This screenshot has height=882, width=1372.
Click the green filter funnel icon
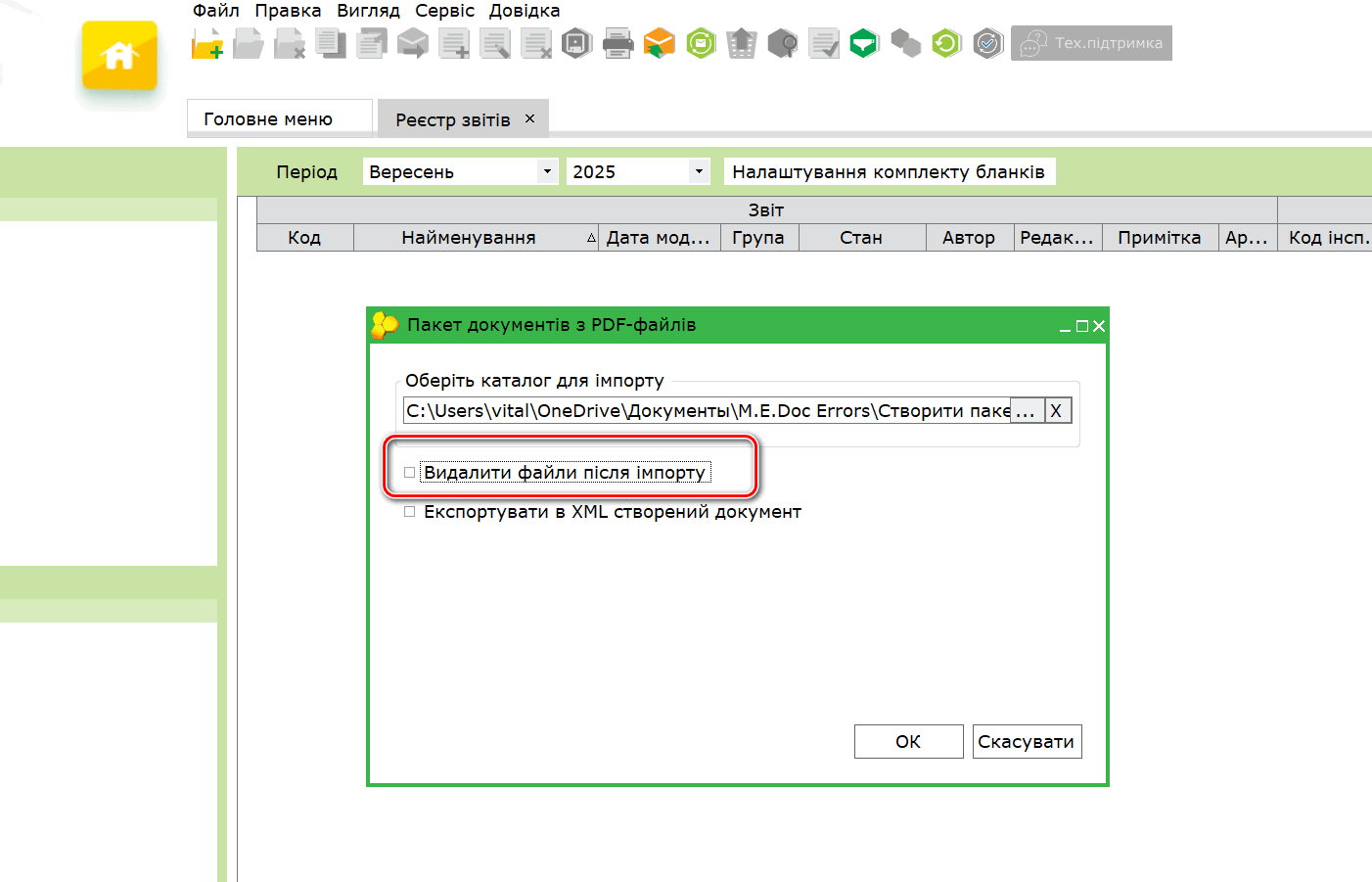[864, 44]
